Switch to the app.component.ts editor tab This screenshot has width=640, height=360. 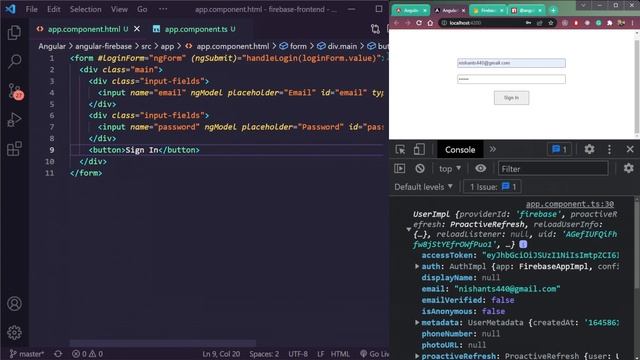pyautogui.click(x=196, y=29)
